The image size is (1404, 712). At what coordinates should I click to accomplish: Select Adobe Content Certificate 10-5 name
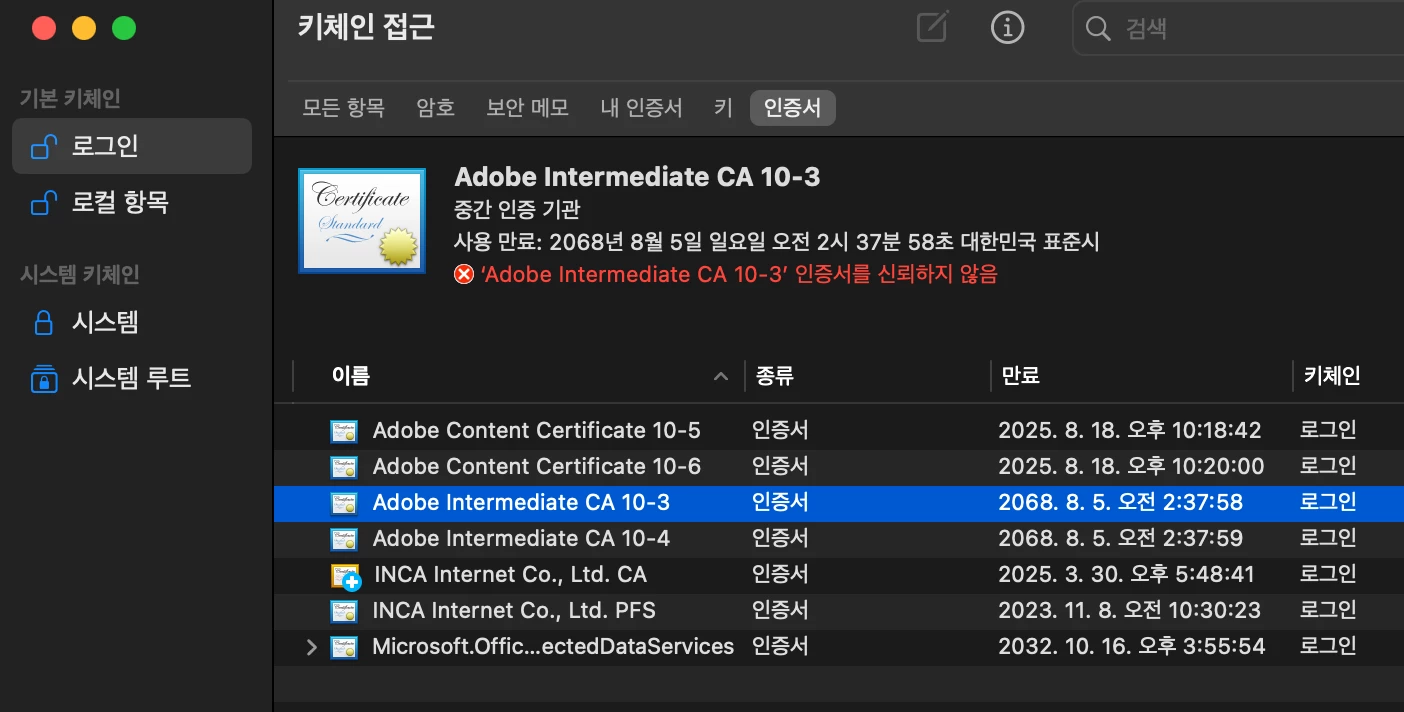pyautogui.click(x=536, y=431)
